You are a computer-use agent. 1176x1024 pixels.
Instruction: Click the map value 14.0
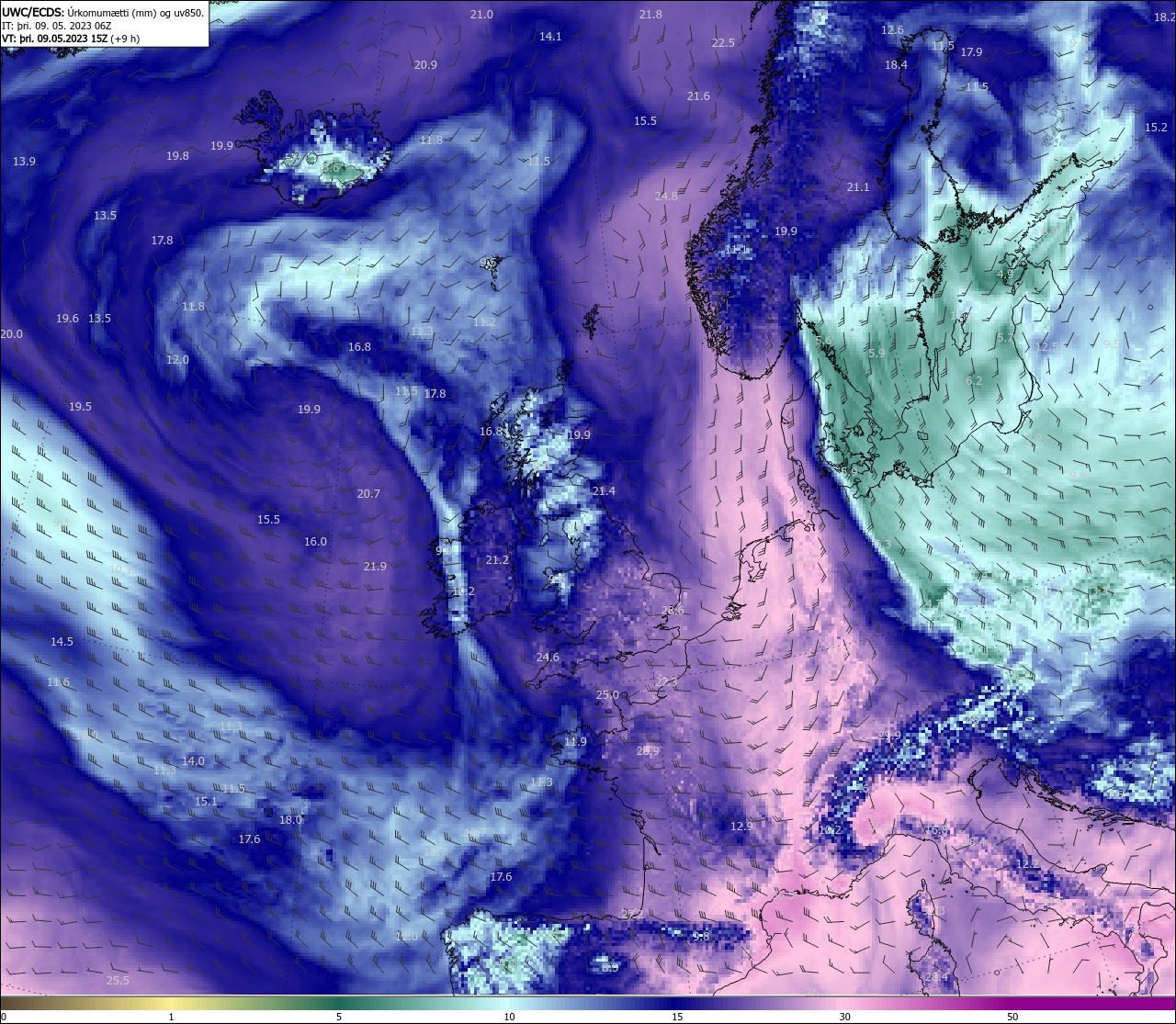193,761
